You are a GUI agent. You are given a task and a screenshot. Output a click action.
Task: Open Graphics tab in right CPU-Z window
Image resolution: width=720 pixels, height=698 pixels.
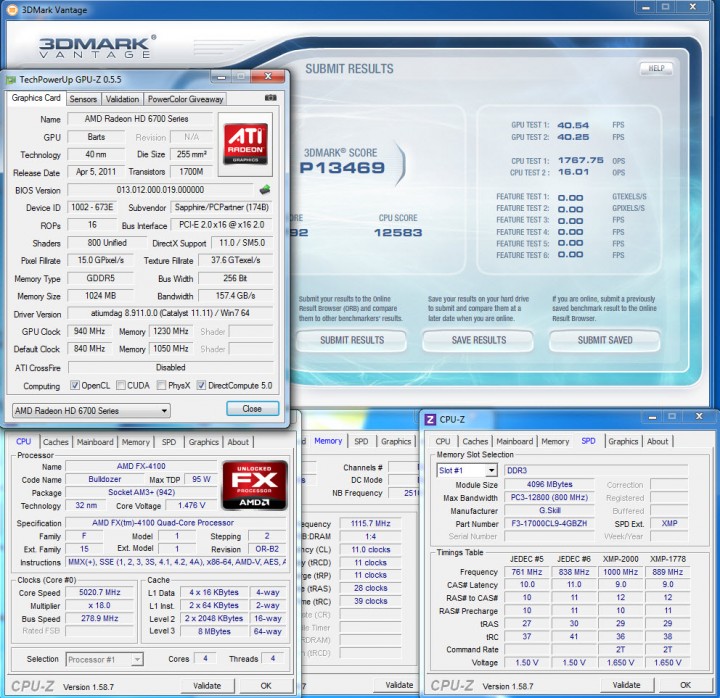[623, 441]
